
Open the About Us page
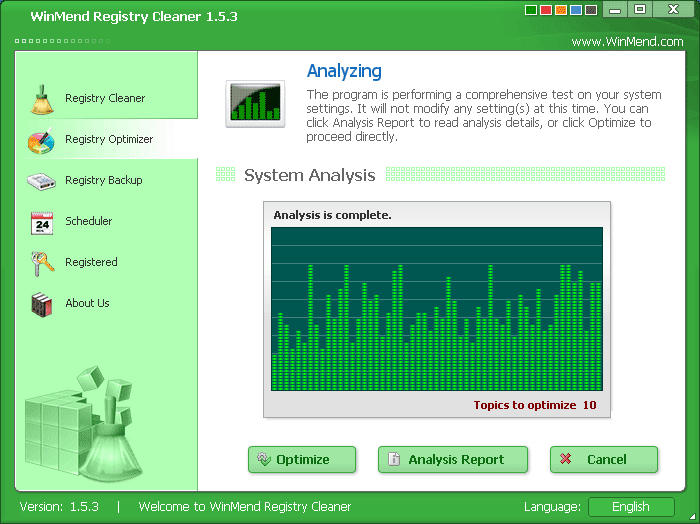click(x=107, y=304)
